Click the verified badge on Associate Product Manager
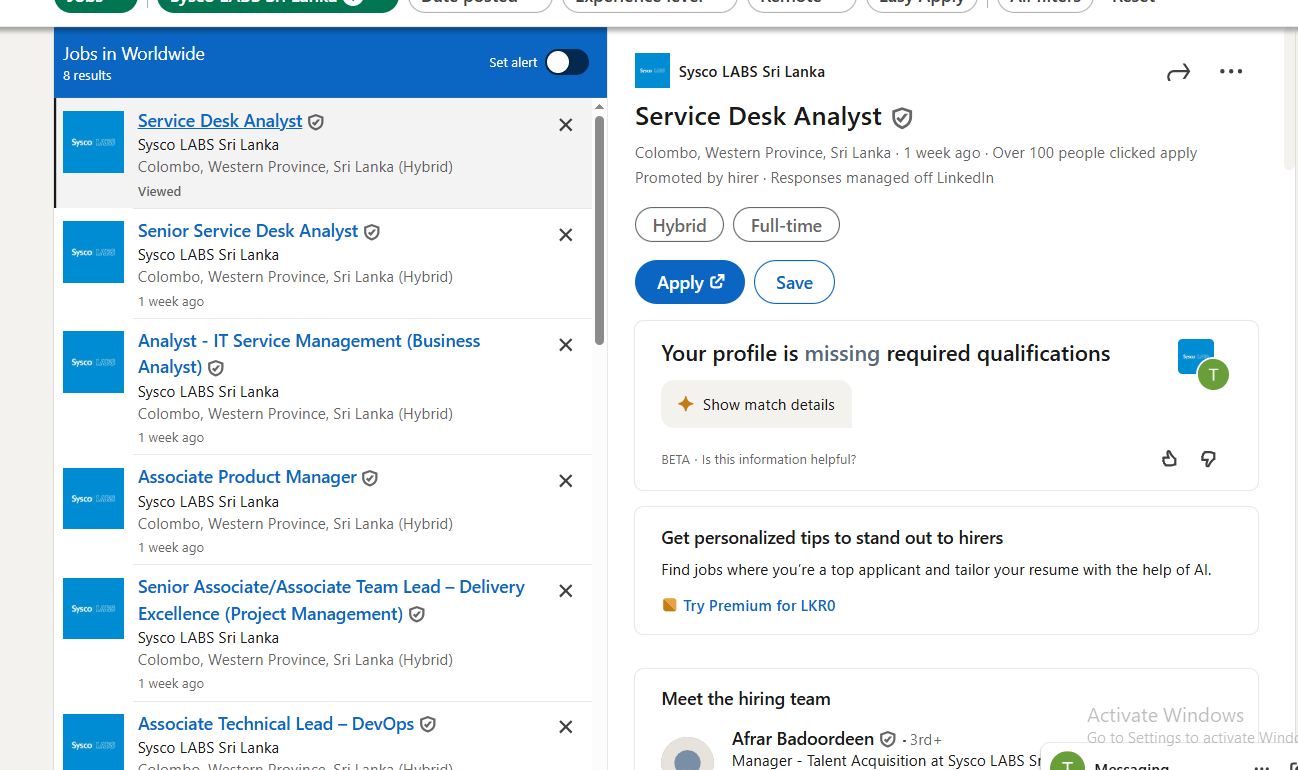This screenshot has height=770, width=1298. click(x=370, y=478)
